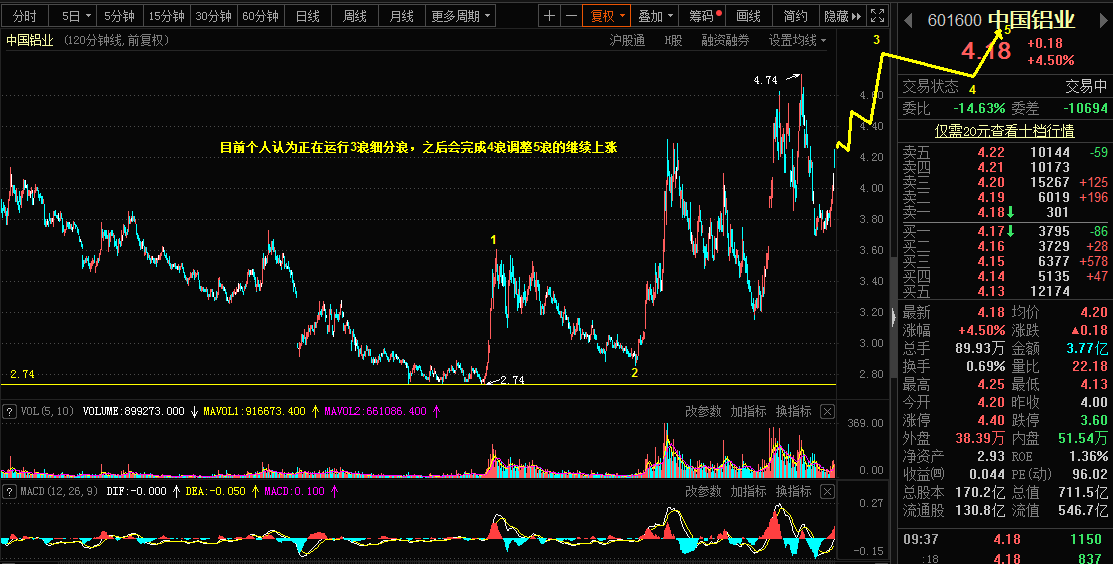The height and width of the screenshot is (564, 1113).
Task: Select the 5分钟 period
Action: click(119, 16)
